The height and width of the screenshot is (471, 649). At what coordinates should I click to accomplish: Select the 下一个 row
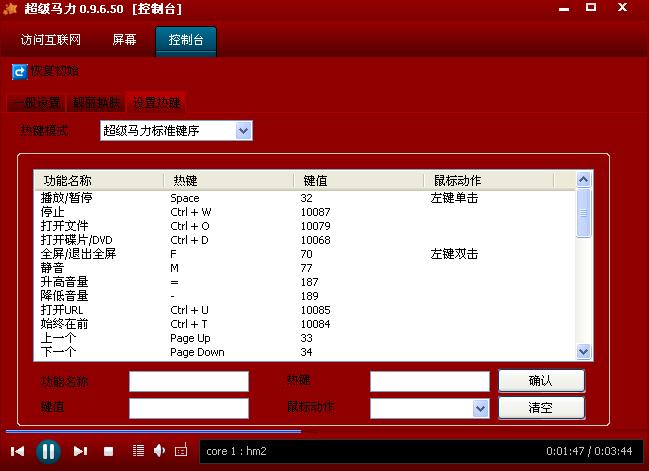305,352
